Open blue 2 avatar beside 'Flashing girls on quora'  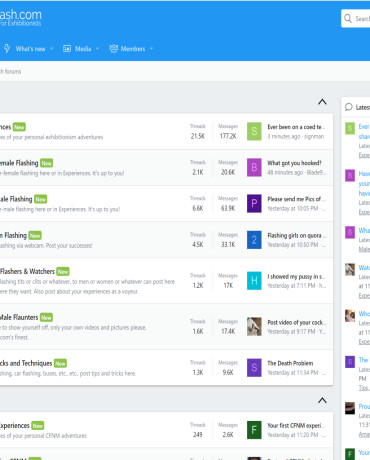tap(254, 240)
